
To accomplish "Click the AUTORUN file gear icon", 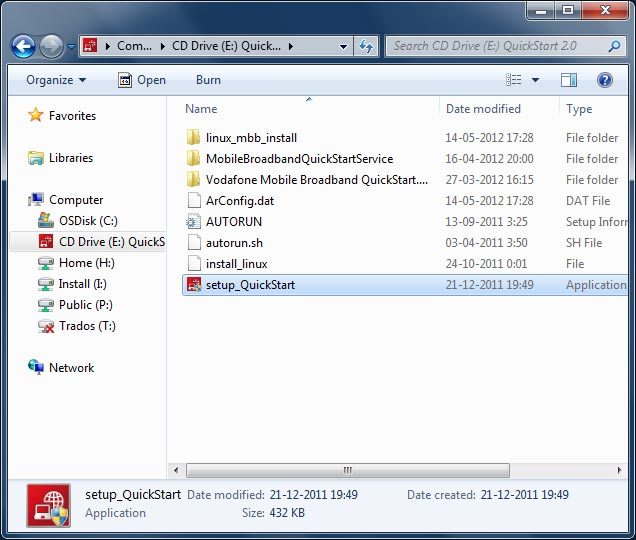I will (193, 222).
